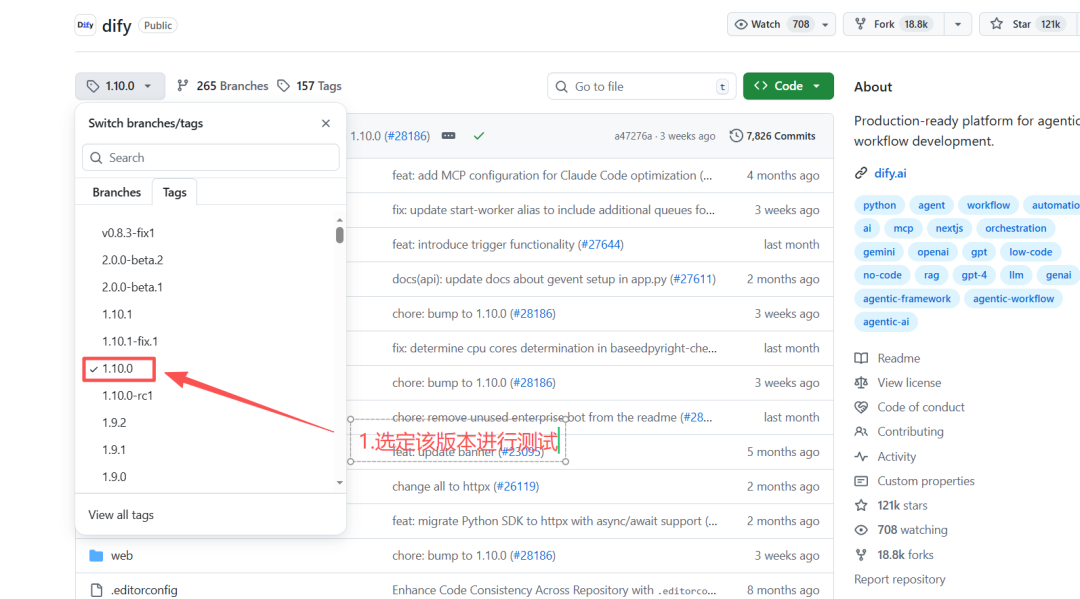Select tag v0.8.3-fix1

[x=128, y=233]
